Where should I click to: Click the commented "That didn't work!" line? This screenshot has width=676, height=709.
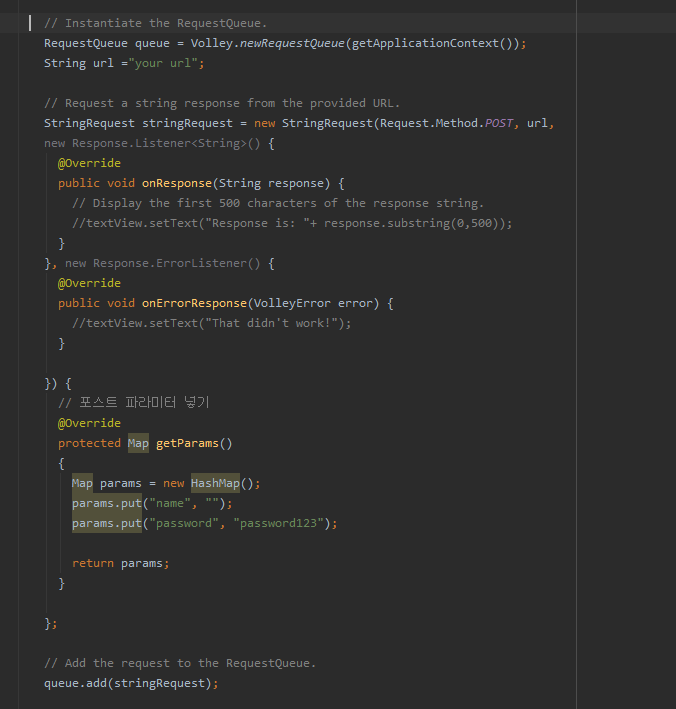click(x=211, y=323)
